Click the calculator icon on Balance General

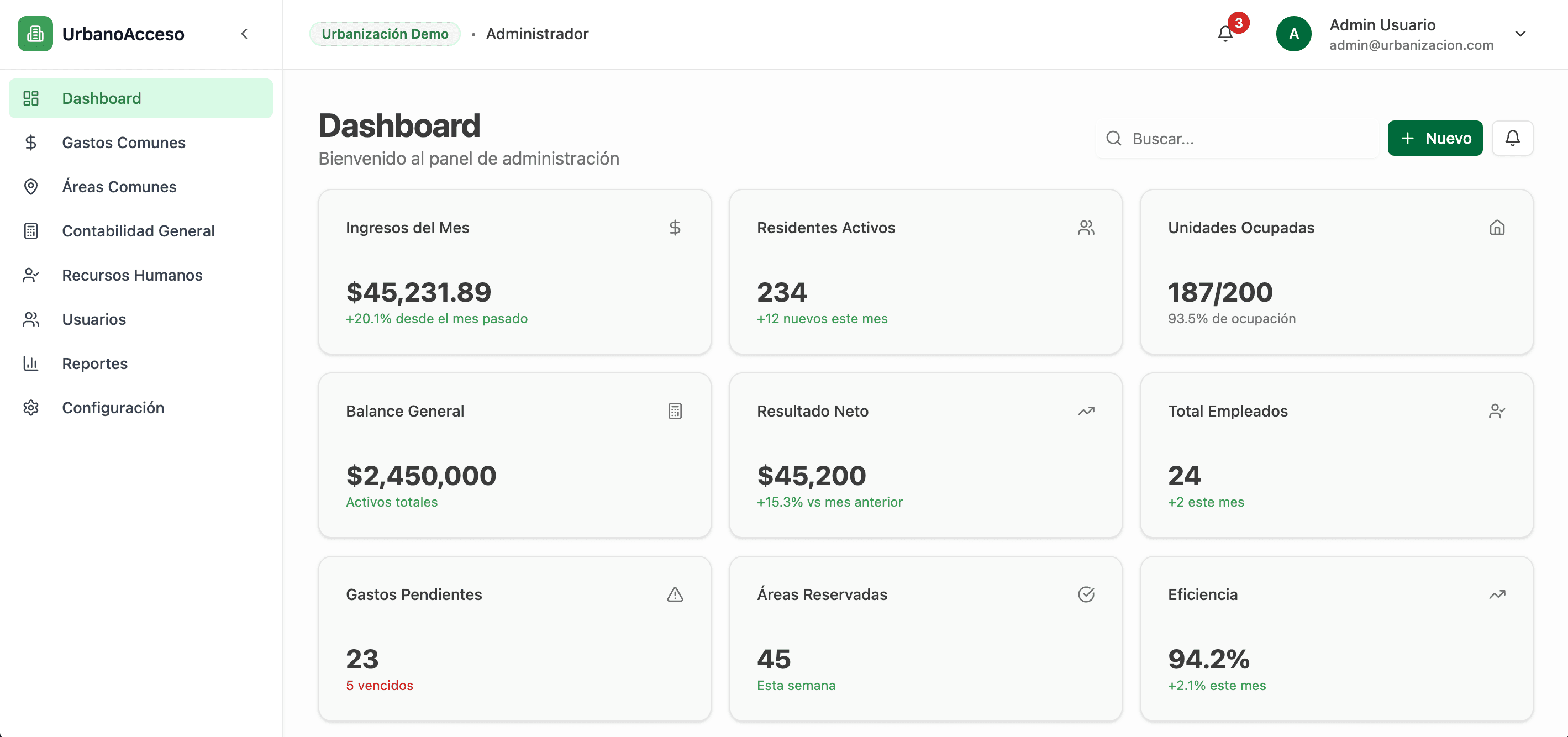point(675,412)
